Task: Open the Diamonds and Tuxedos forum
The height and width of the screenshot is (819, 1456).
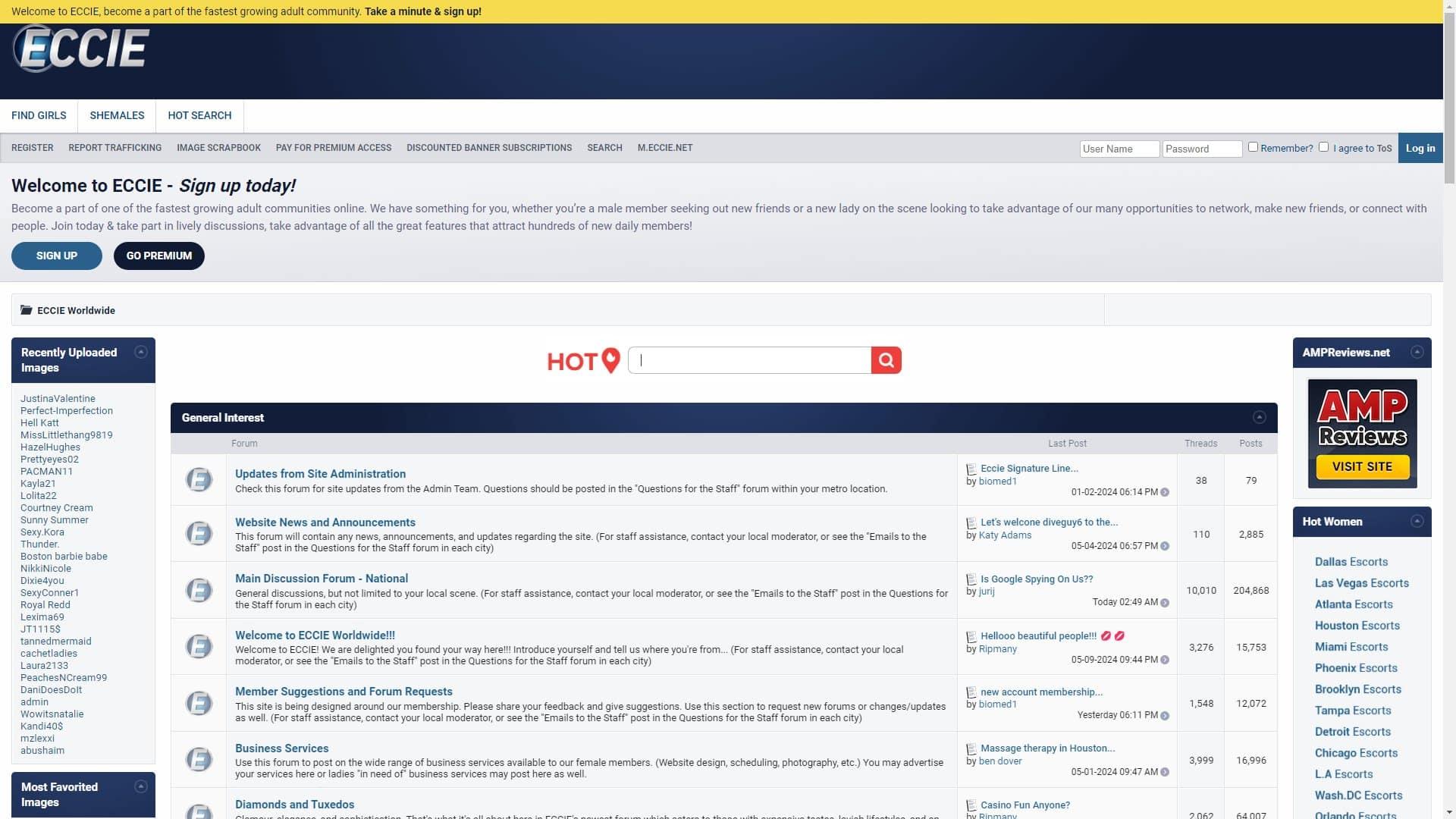Action: 294,805
